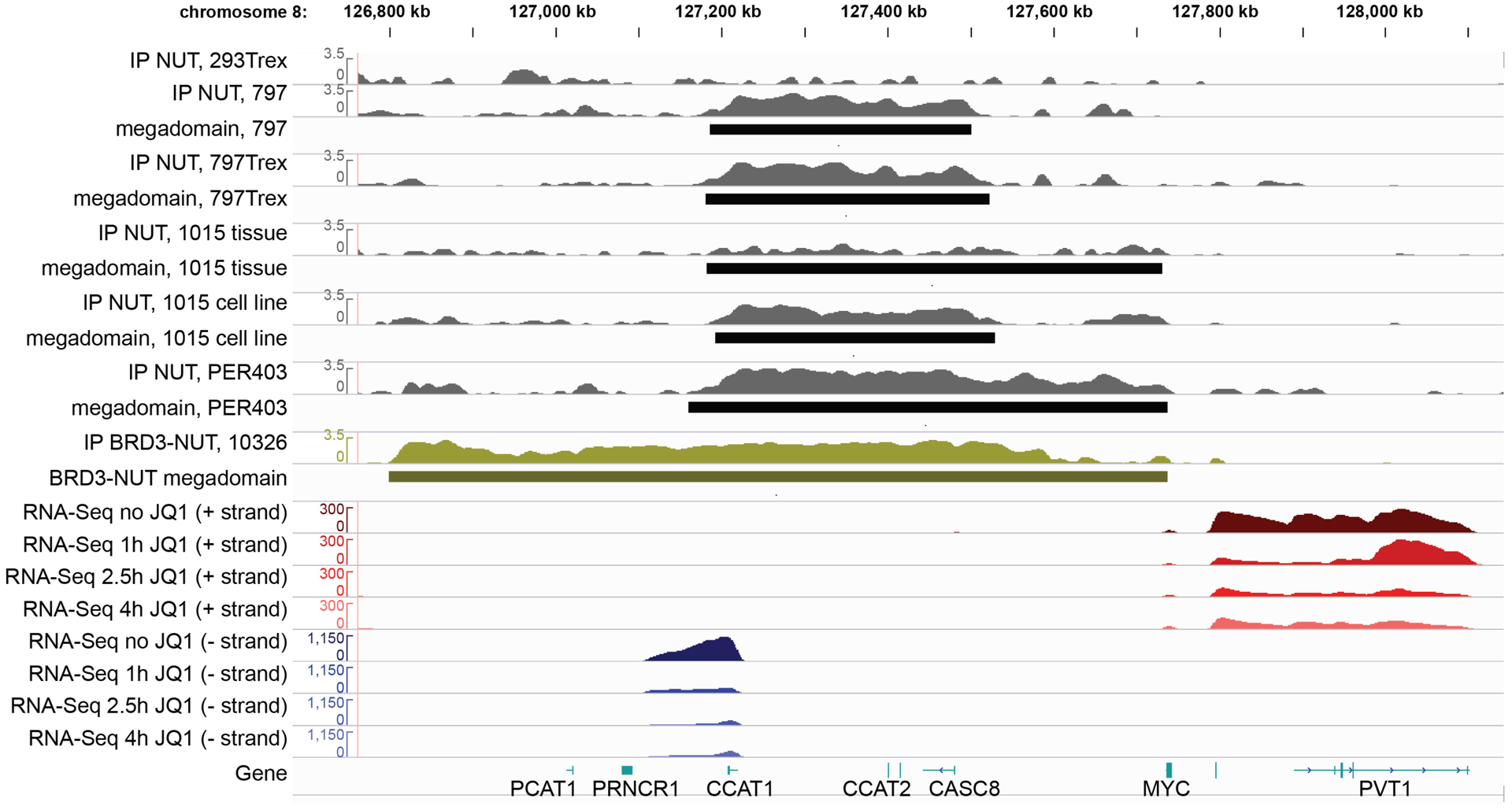
Task: Click the PRNCR1 gene block in Gene track
Action: click(627, 770)
